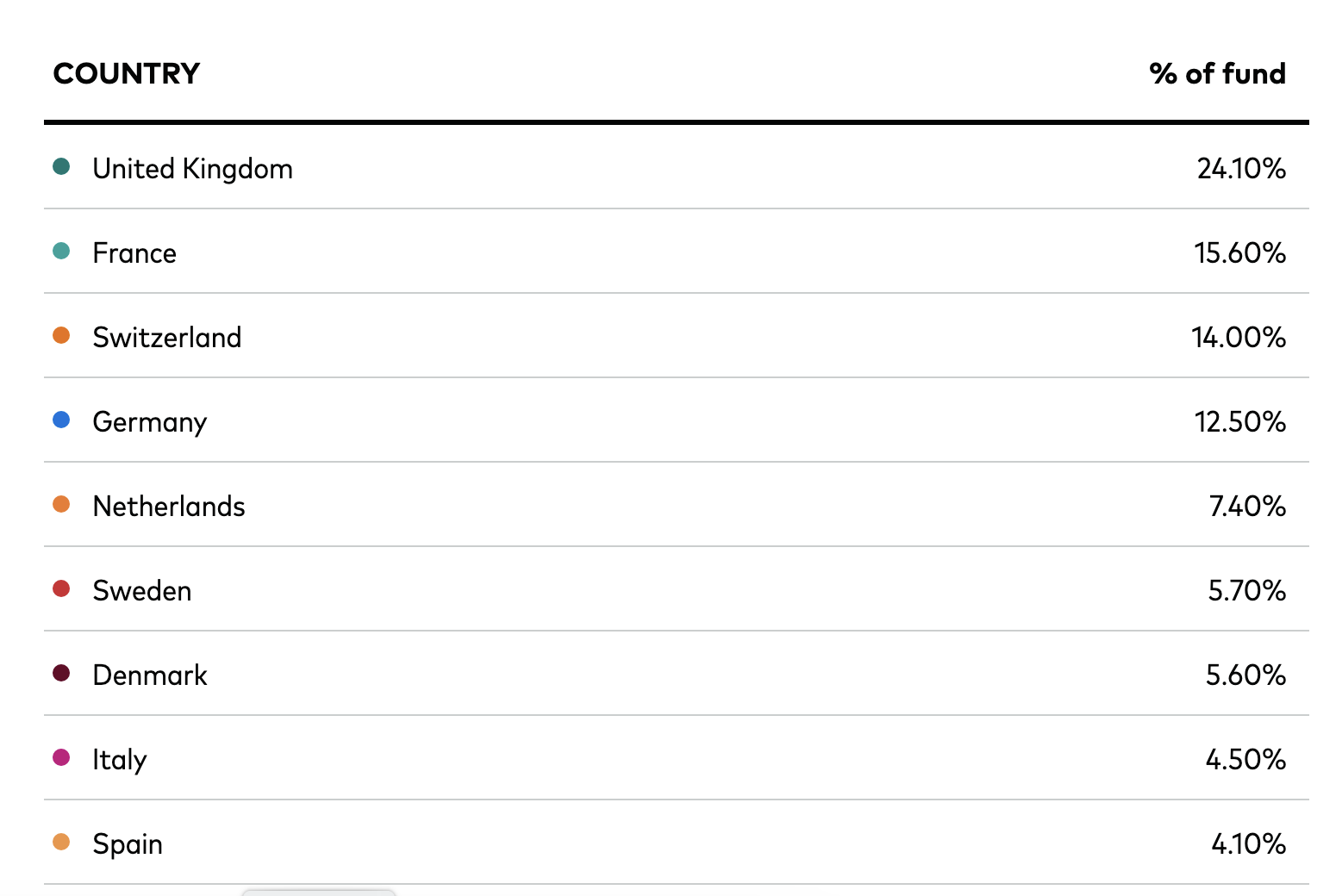Select the Sweden country name
1336x896 pixels.
point(142,591)
